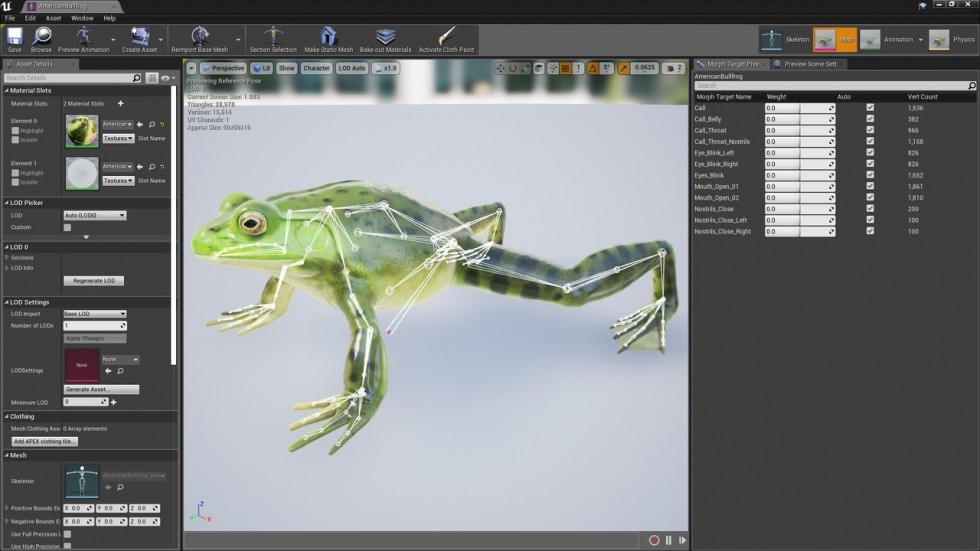Click the Add Material Slot plus icon
This screenshot has width=980, height=551.
pos(121,104)
